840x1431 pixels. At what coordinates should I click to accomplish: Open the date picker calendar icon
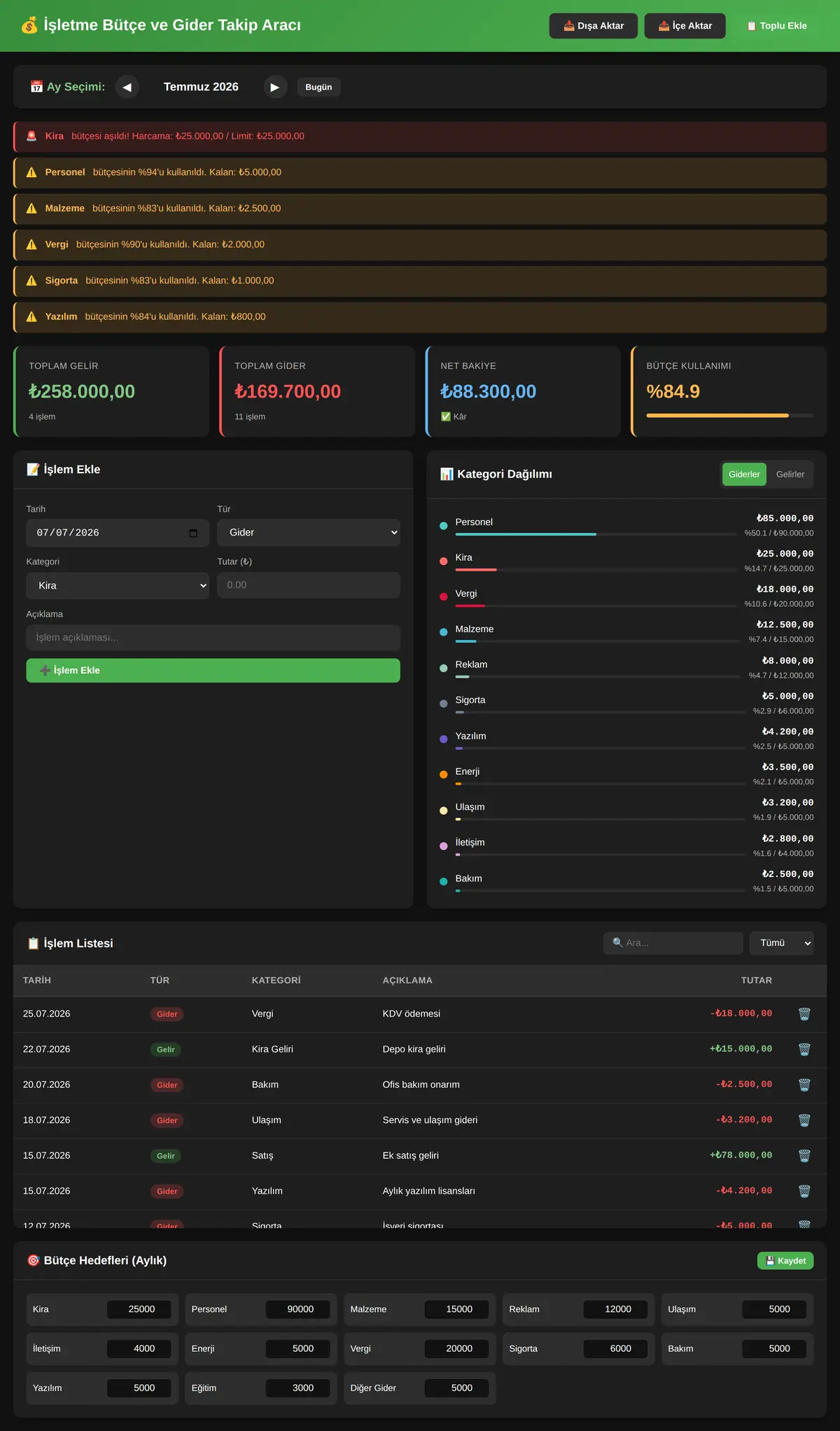tap(193, 533)
